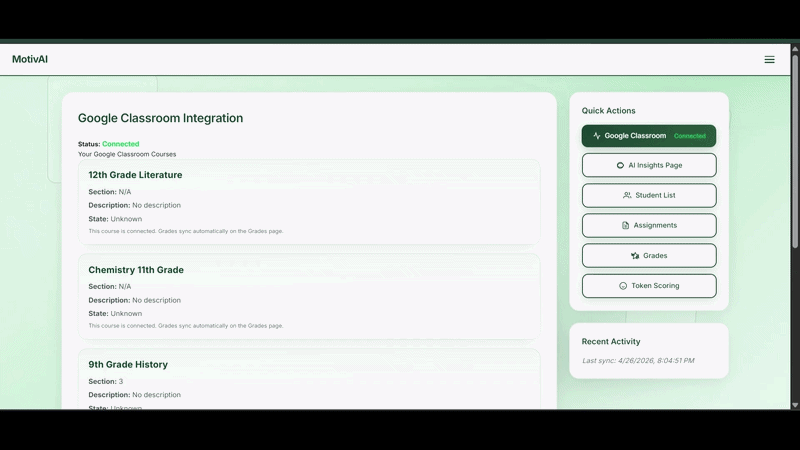Click the green Connected status text
The height and width of the screenshot is (450, 800).
[120, 144]
